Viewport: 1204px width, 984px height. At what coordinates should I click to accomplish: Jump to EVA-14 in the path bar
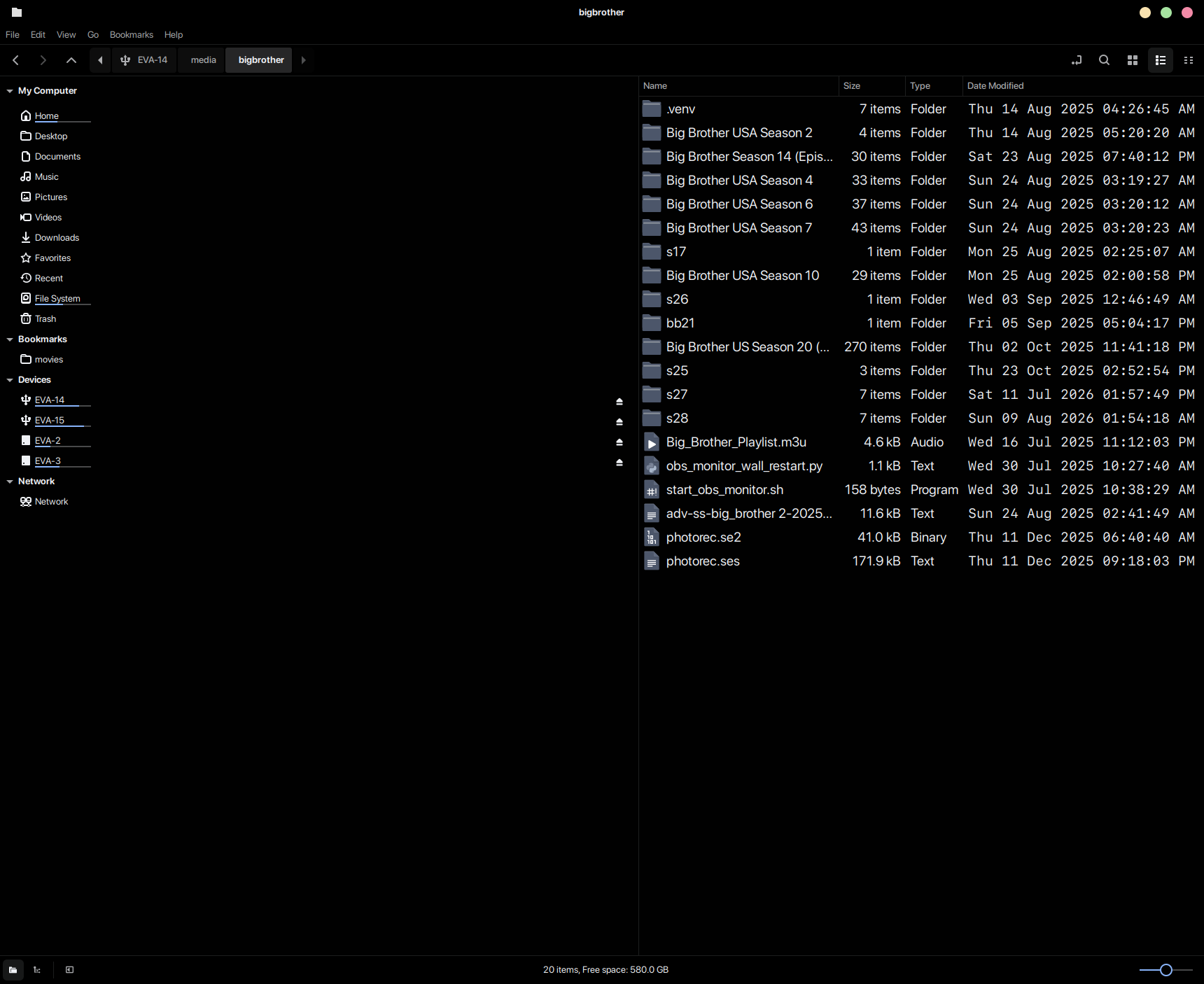click(144, 60)
